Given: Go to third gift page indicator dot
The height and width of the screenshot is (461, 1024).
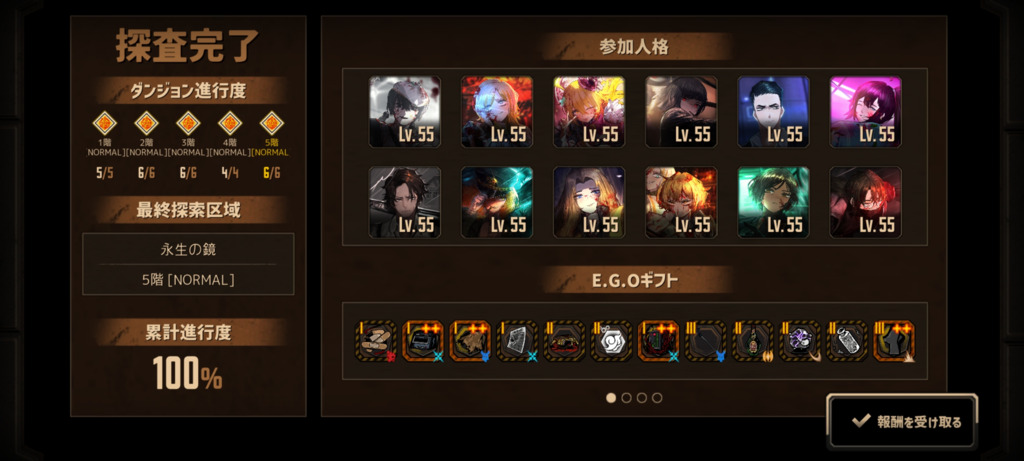Looking at the screenshot, I should pos(642,398).
